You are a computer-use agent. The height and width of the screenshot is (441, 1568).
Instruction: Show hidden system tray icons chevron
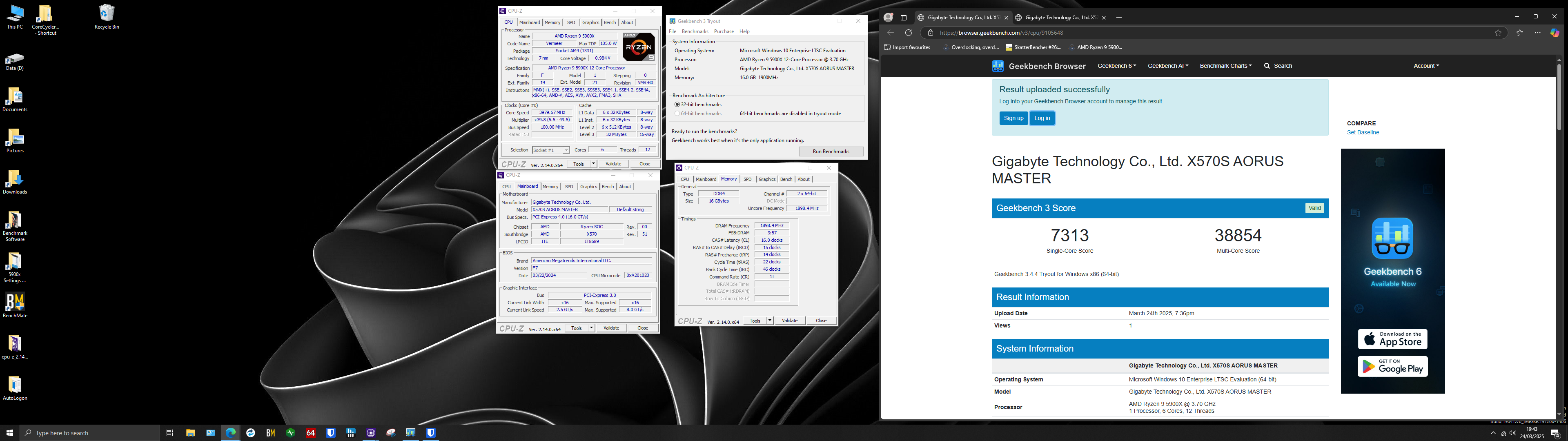pyautogui.click(x=1493, y=433)
